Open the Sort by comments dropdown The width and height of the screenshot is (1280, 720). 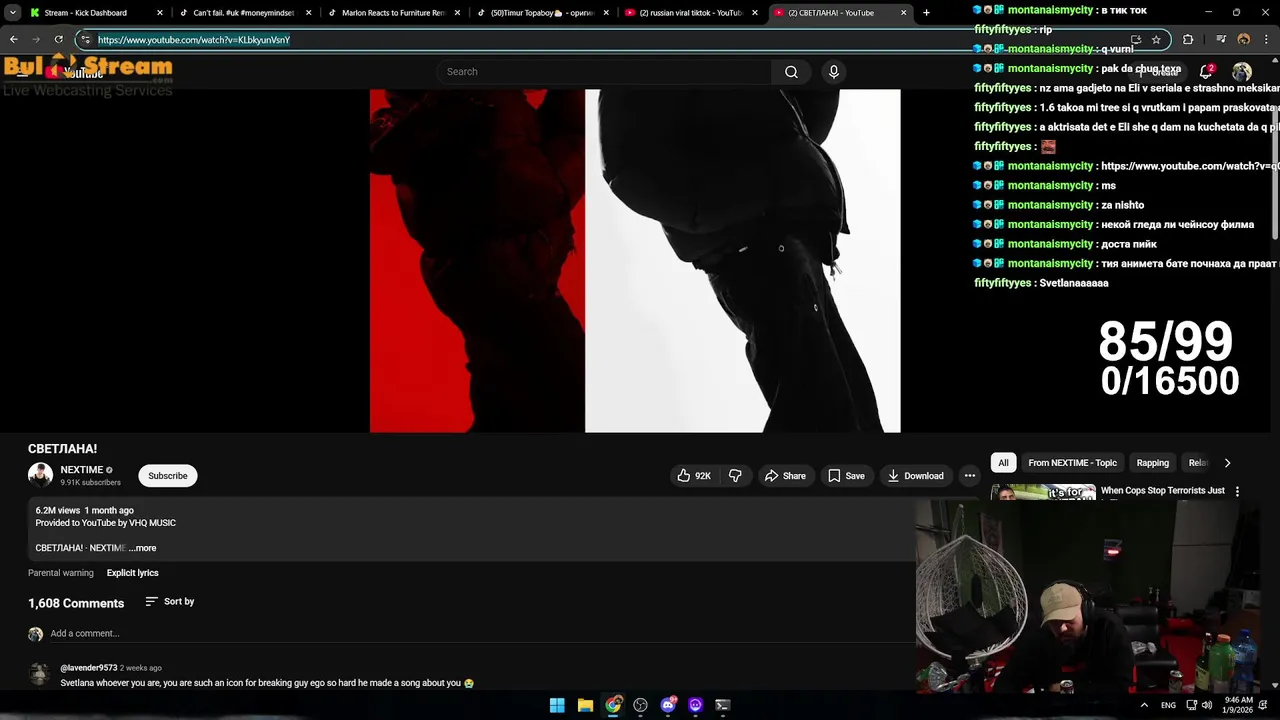pyautogui.click(x=170, y=602)
